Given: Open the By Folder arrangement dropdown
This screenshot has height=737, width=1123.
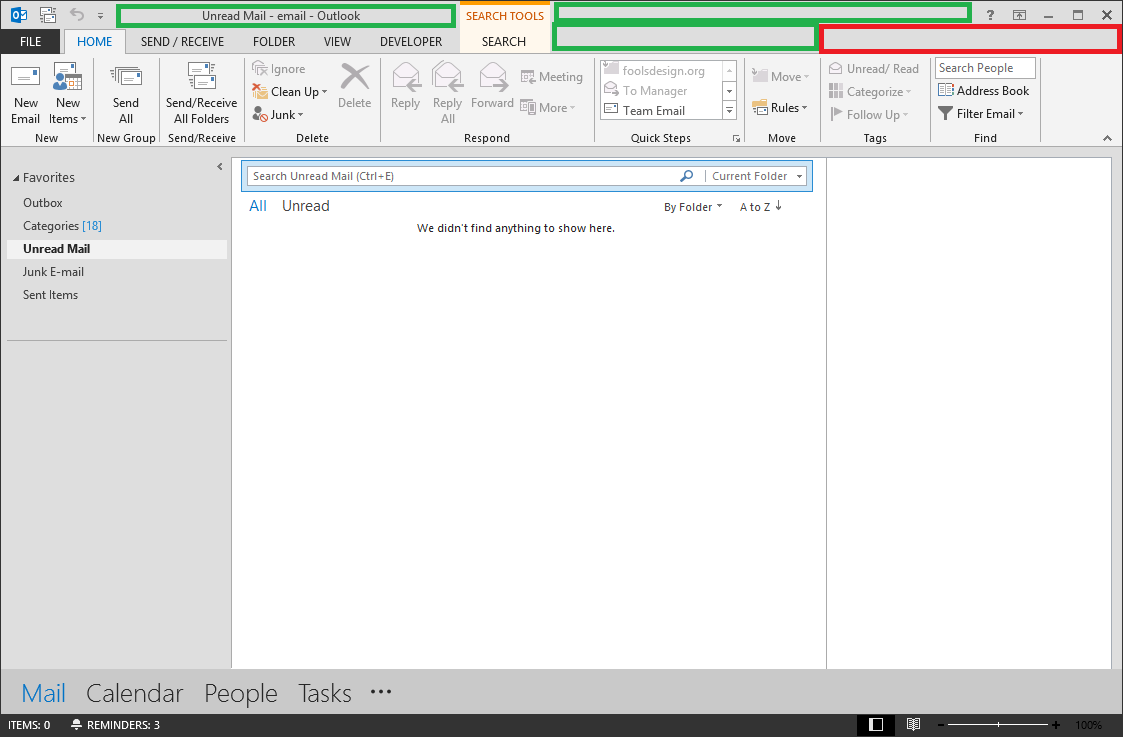Looking at the screenshot, I should click(692, 207).
